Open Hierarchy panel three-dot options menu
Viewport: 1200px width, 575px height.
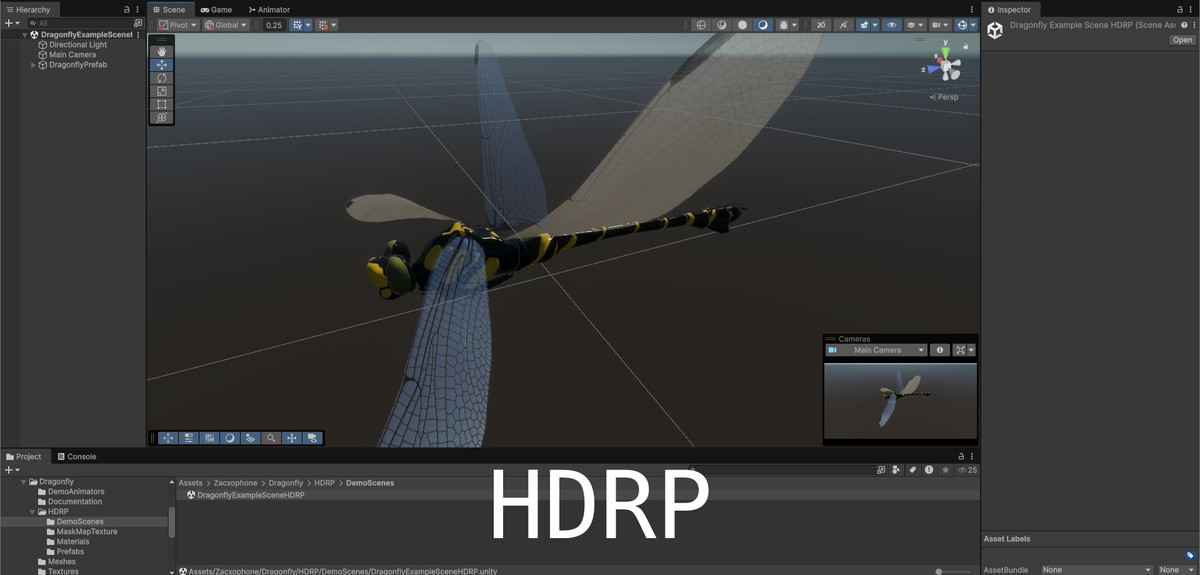[x=137, y=9]
